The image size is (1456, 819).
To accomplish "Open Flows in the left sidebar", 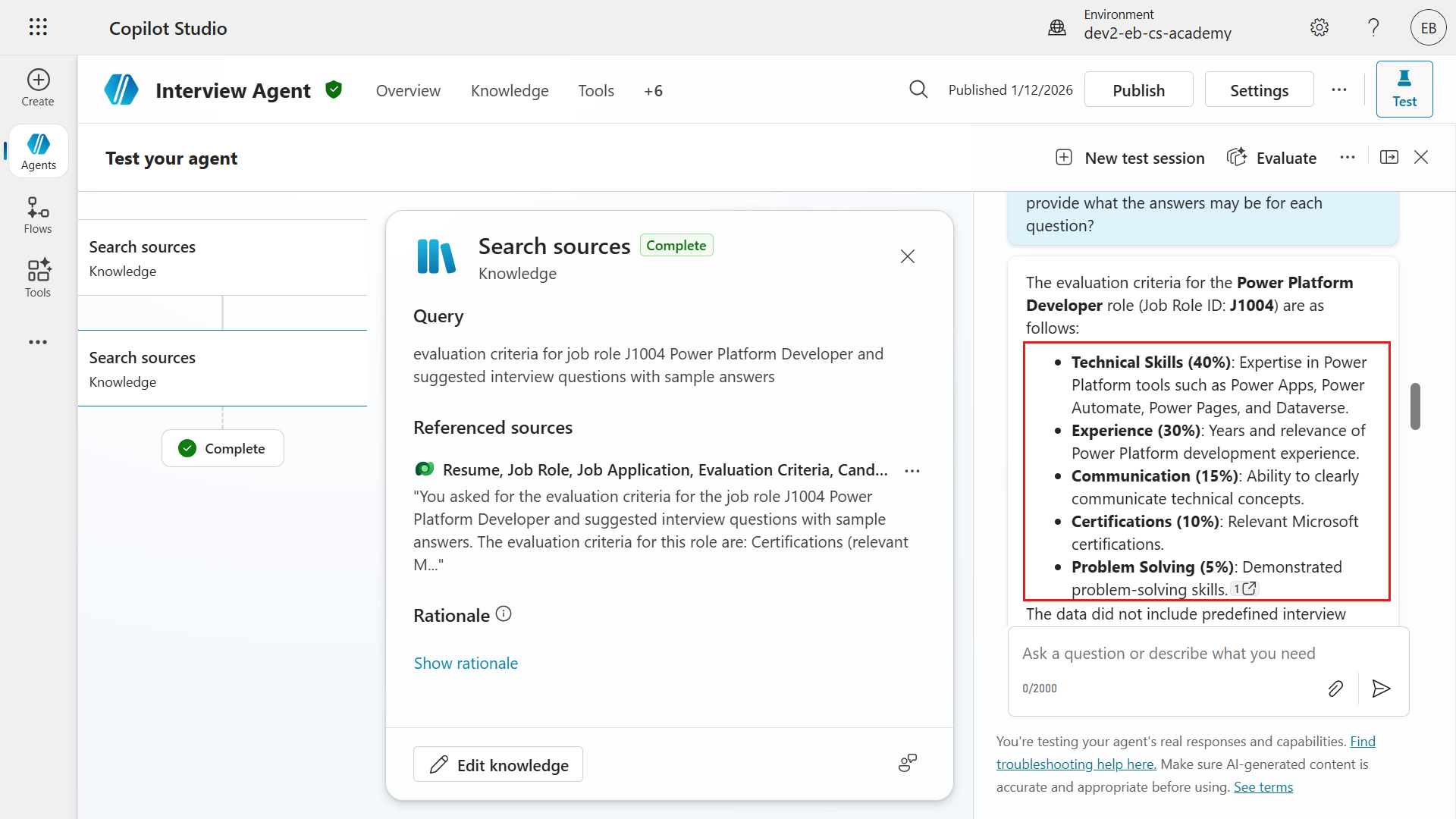I will (38, 215).
